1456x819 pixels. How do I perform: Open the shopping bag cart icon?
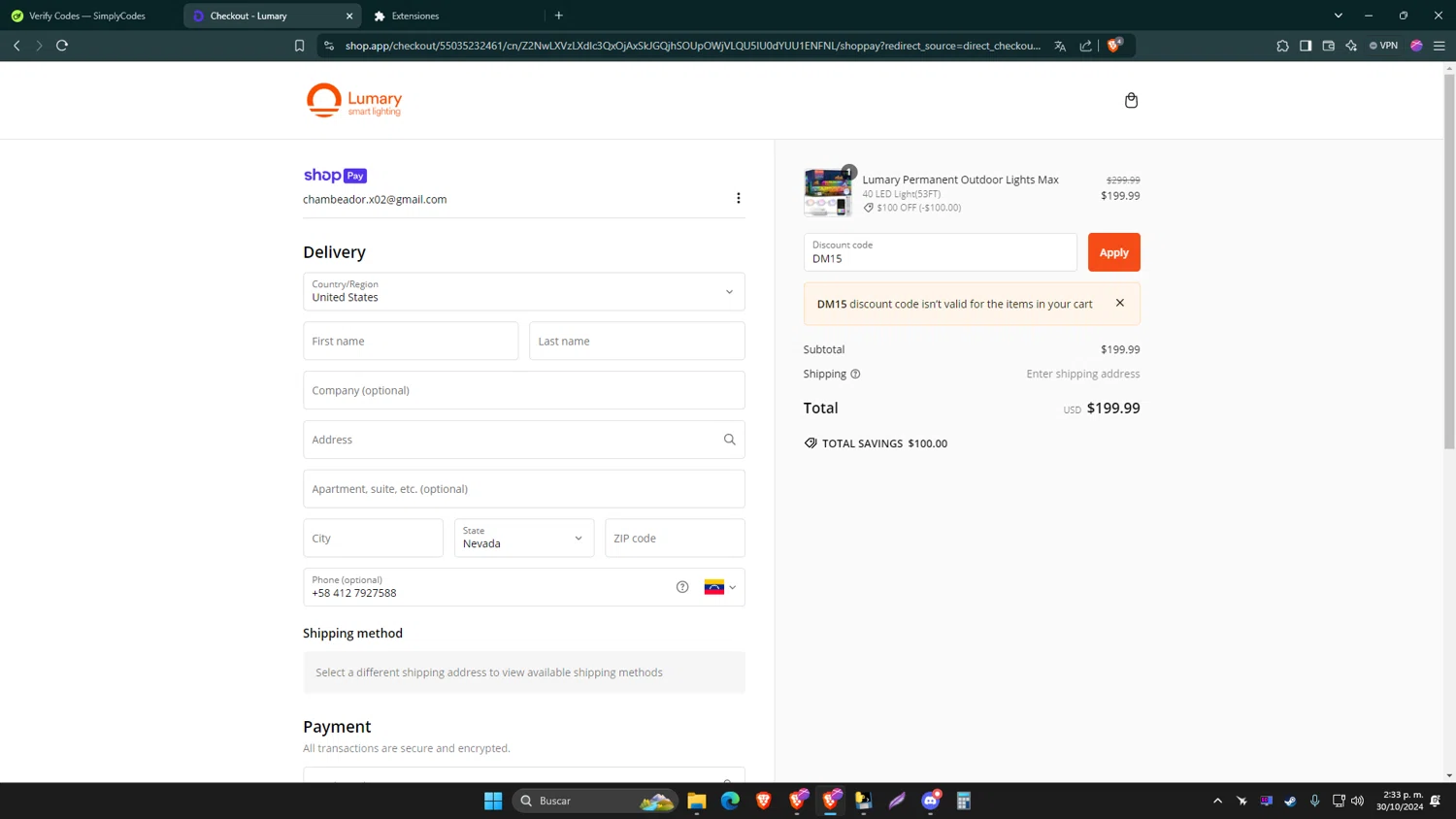pos(1131,100)
